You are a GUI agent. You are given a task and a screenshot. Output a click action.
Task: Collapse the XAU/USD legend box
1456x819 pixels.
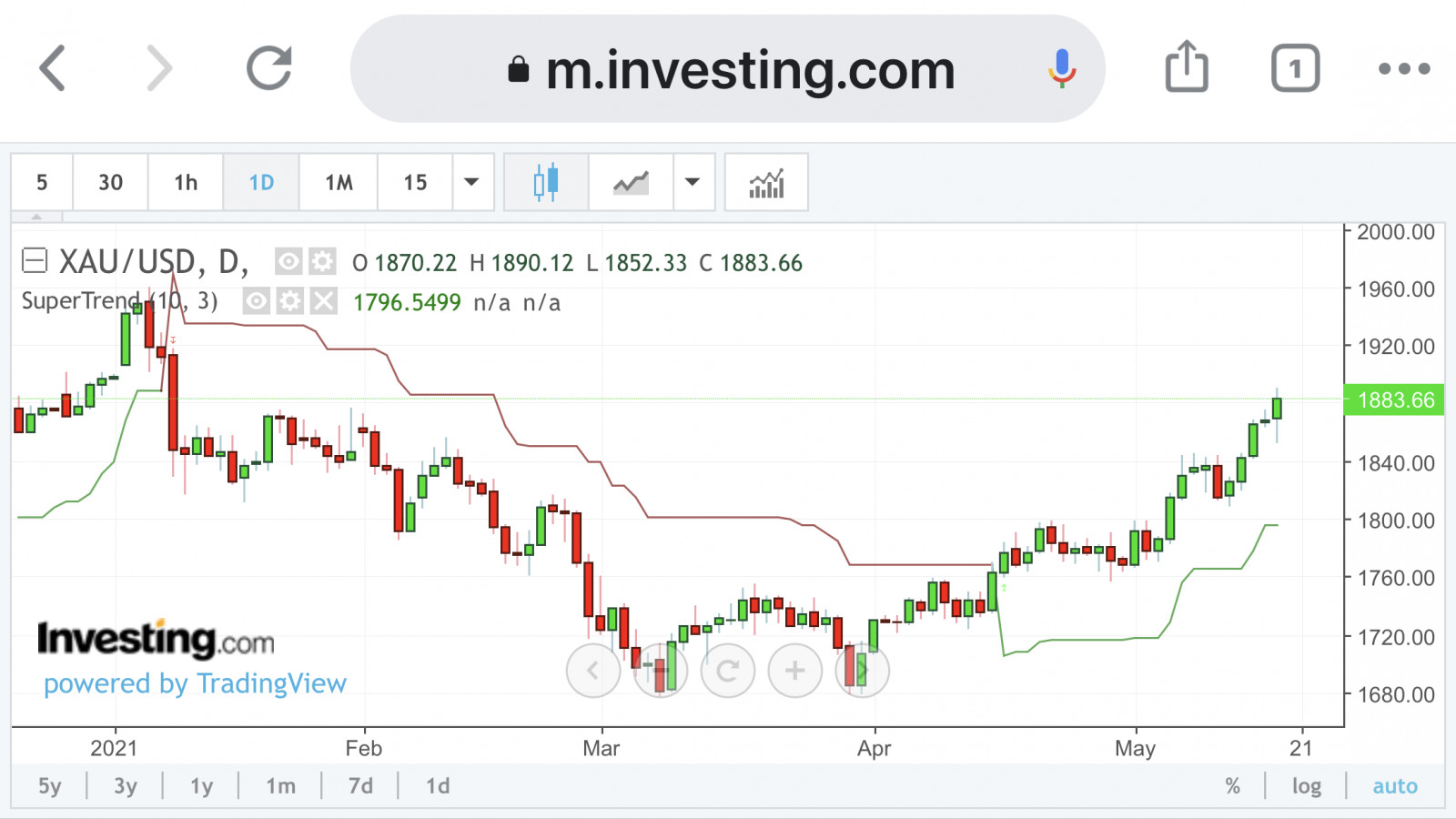coord(35,261)
